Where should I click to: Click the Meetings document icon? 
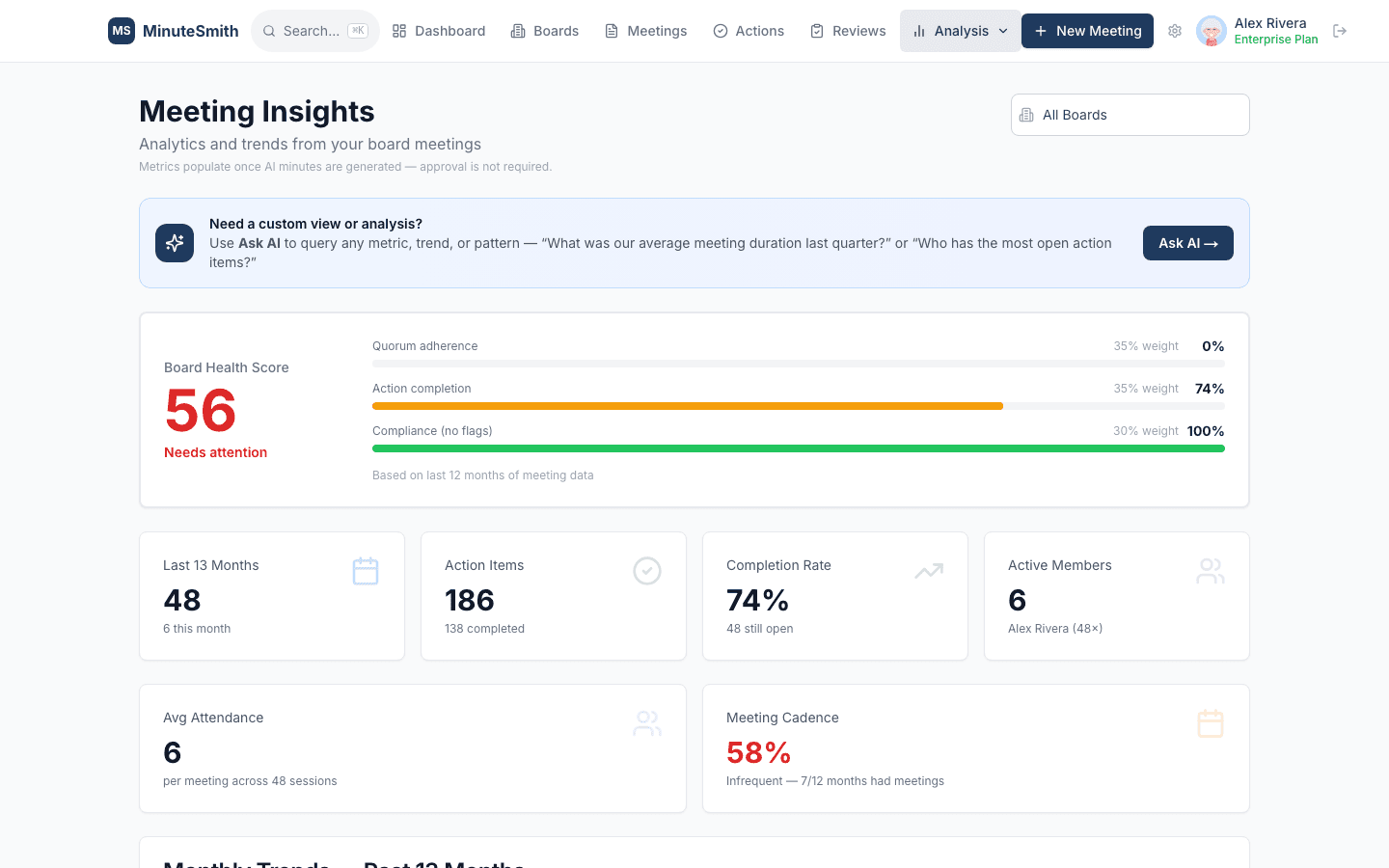(610, 31)
